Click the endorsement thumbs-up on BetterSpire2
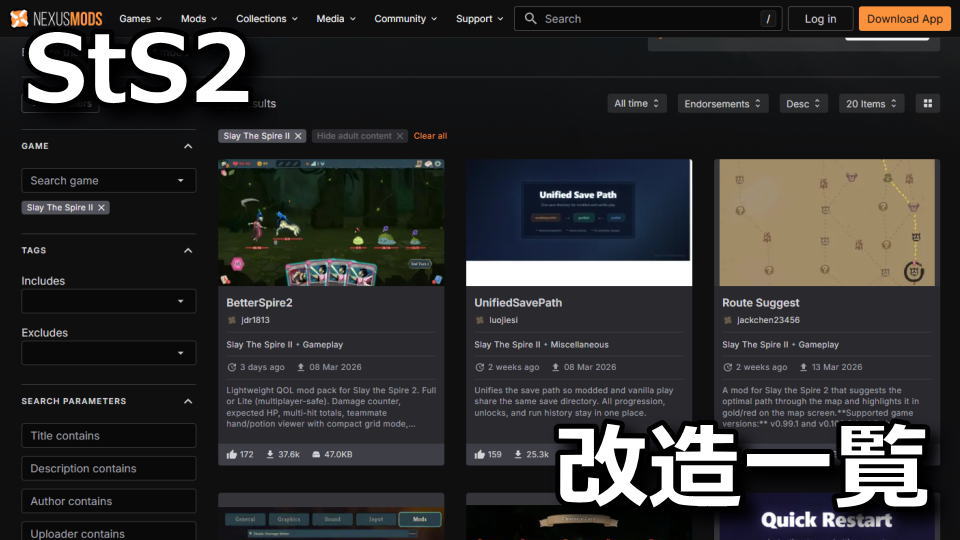The width and height of the screenshot is (960, 540). [232, 454]
